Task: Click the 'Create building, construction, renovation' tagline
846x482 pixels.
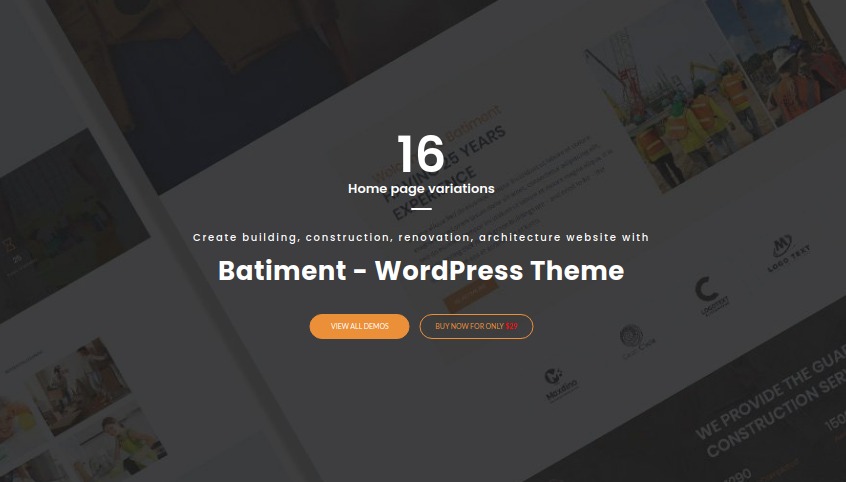Action: pyautogui.click(x=421, y=237)
